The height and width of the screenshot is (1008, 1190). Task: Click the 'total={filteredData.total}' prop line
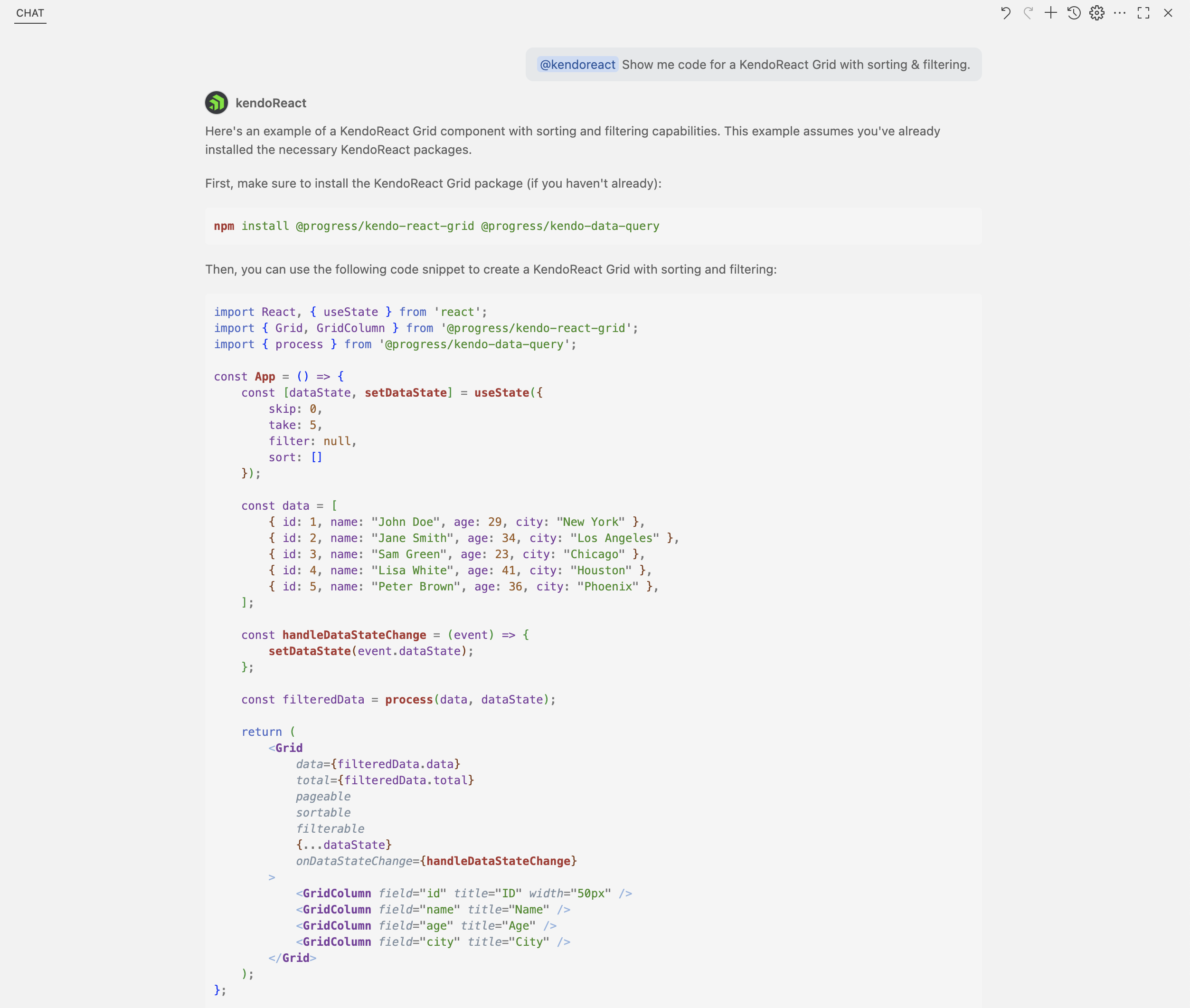[x=385, y=780]
